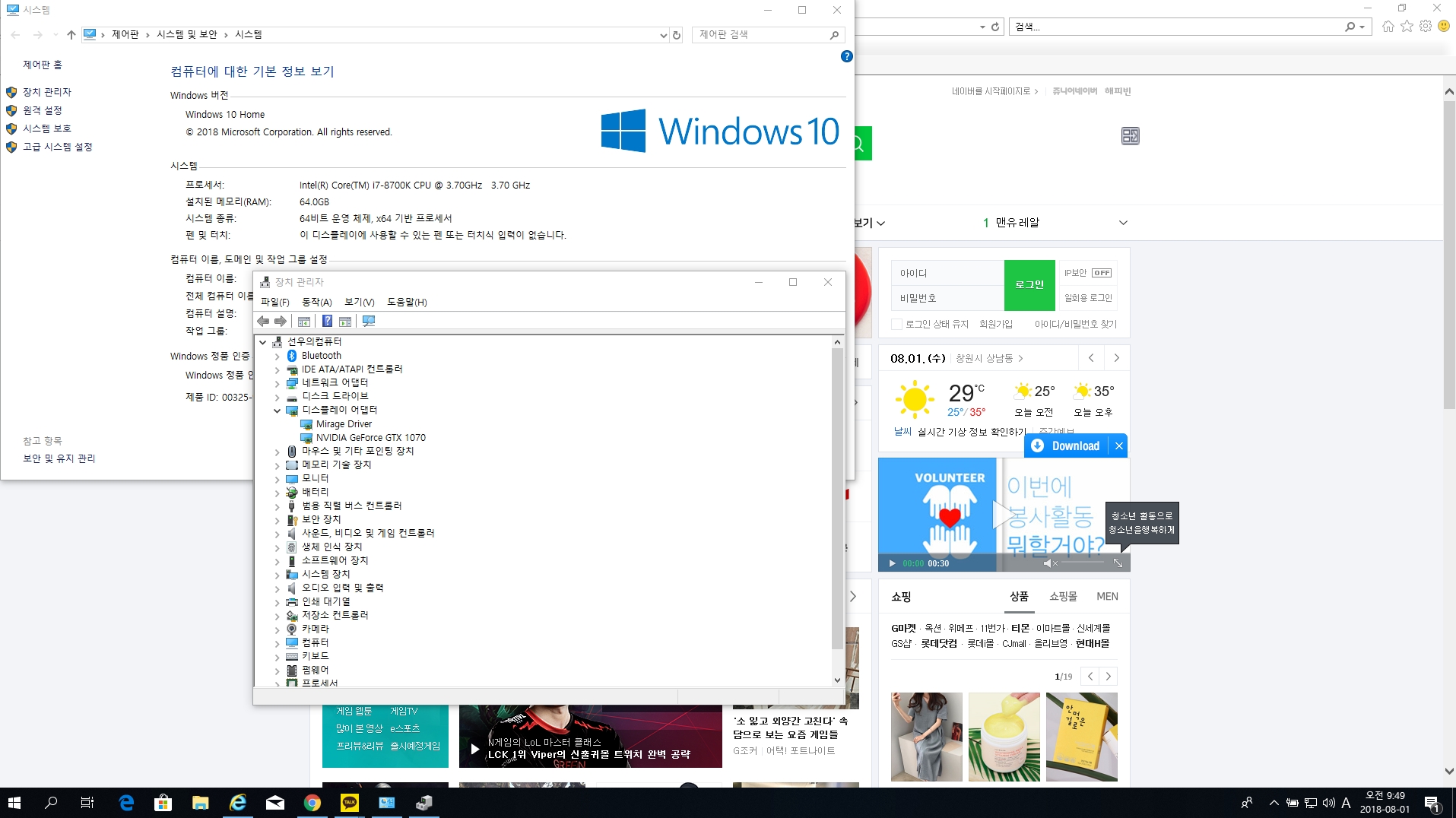Image resolution: width=1456 pixels, height=818 pixels.
Task: Select the Mirage Driver device
Action: click(344, 424)
